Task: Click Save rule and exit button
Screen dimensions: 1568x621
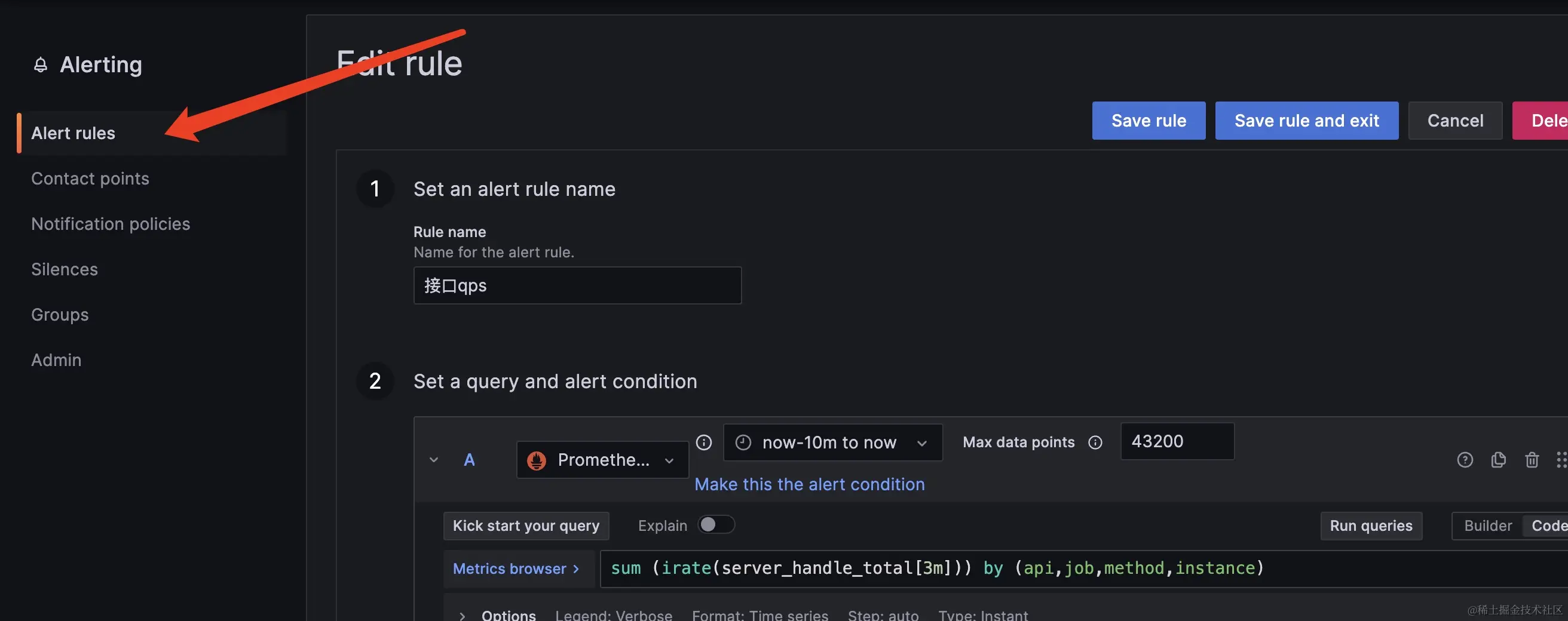Action: point(1306,121)
